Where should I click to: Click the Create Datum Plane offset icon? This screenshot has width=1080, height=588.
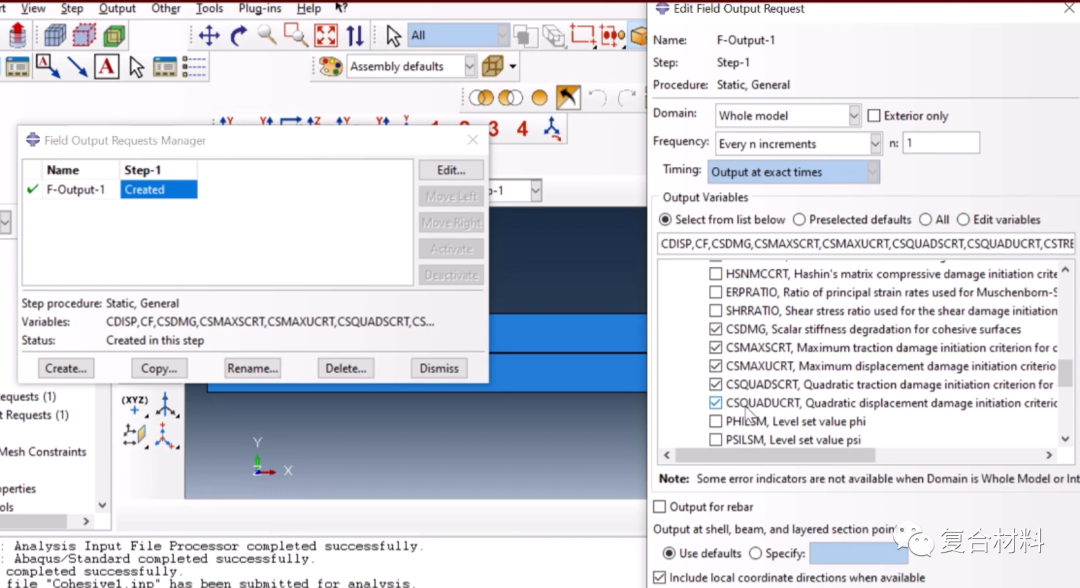tap(134, 435)
